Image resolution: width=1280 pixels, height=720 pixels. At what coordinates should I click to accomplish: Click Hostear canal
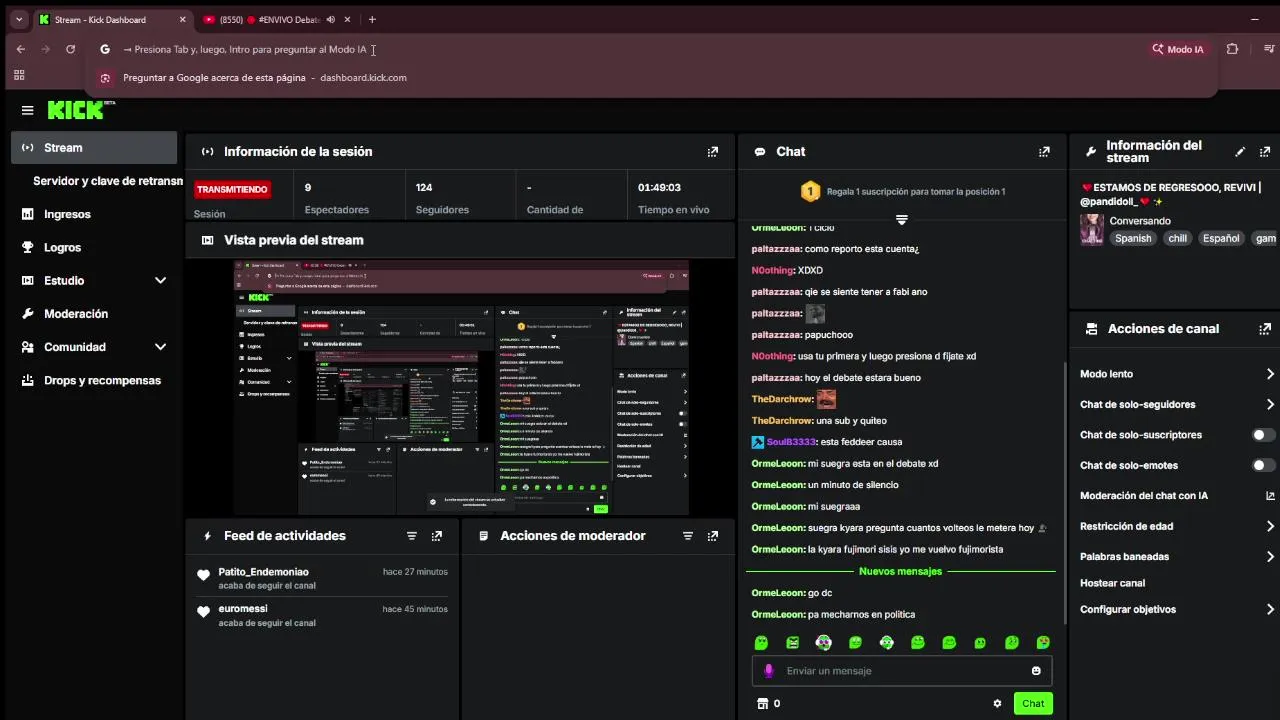[x=1112, y=583]
